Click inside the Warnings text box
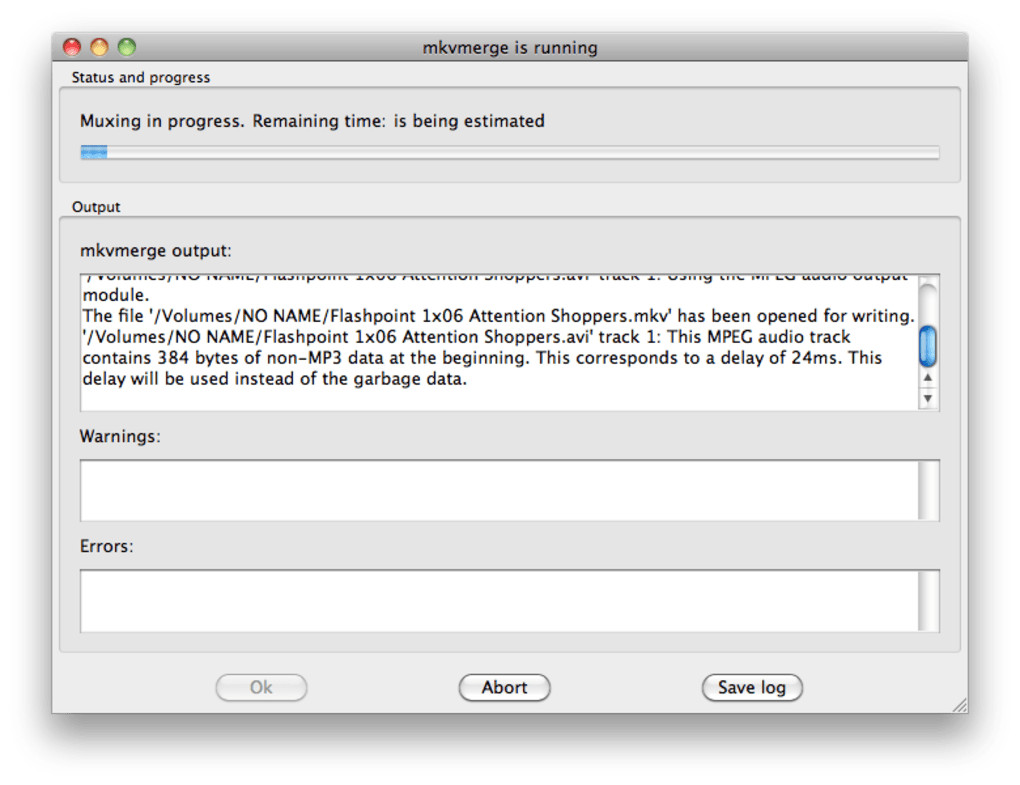This screenshot has height=785, width=1020. pyautogui.click(x=498, y=490)
